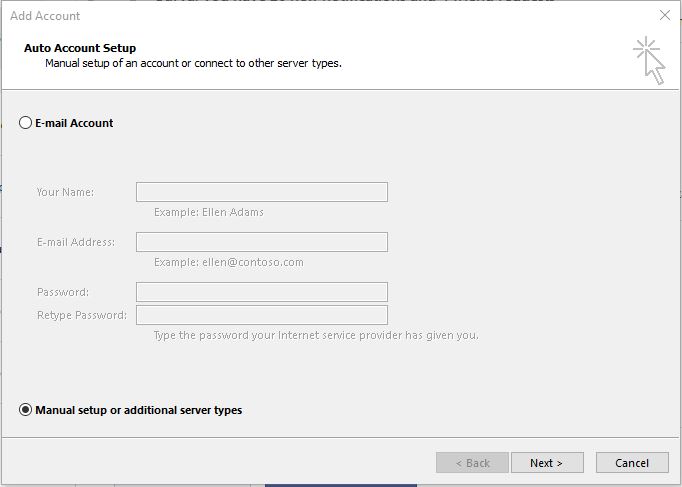
Task: Click the Your Name input field
Action: [262, 192]
